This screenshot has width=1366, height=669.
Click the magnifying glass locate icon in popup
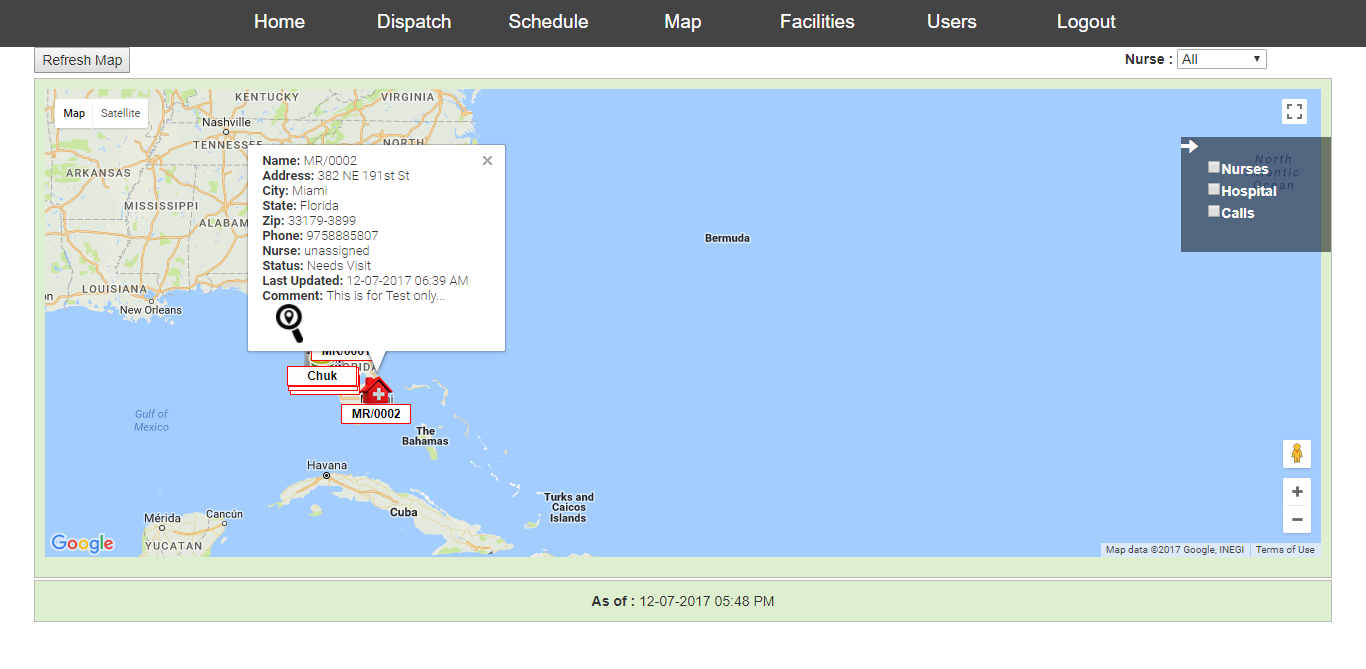click(x=289, y=323)
